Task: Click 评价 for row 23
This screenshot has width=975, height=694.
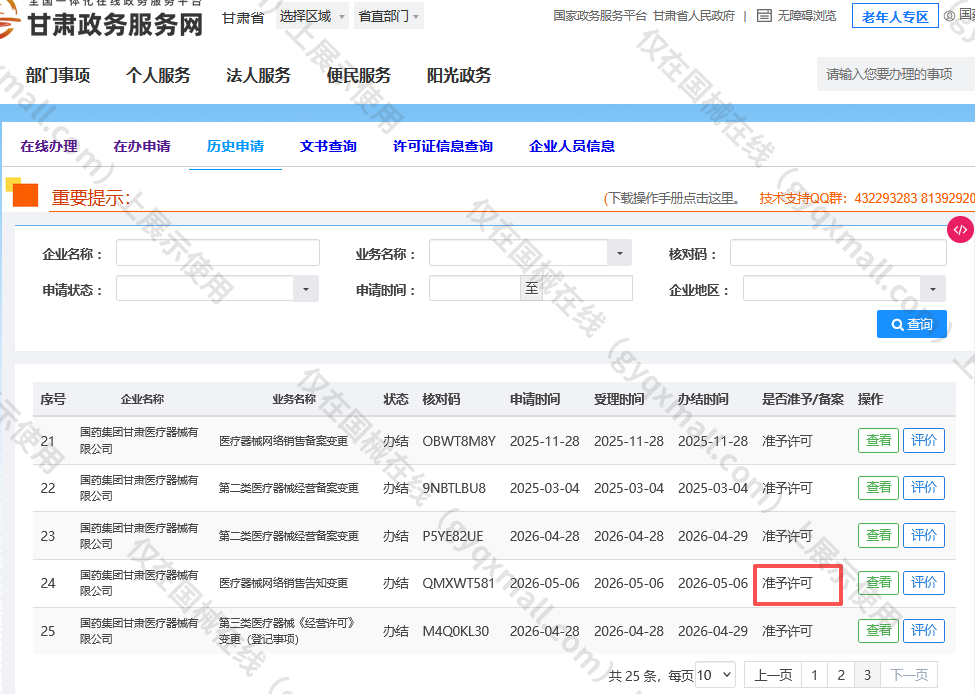Action: click(923, 535)
